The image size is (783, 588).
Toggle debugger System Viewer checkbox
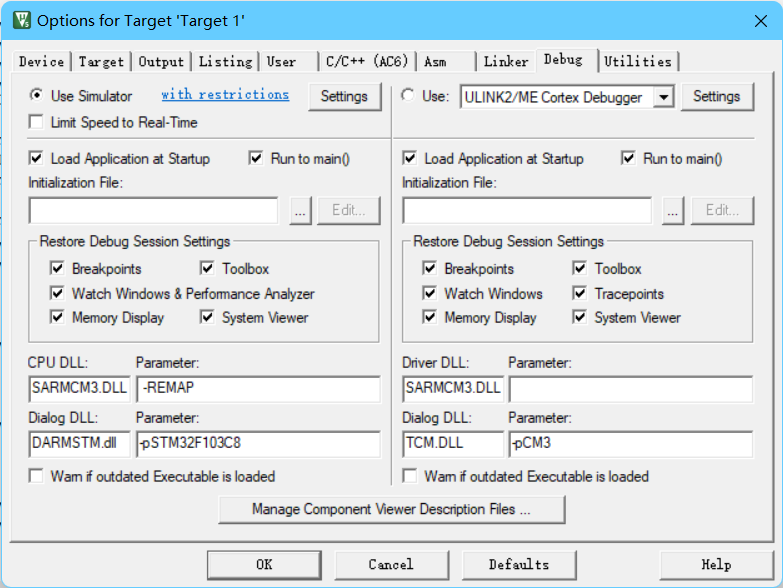579,317
